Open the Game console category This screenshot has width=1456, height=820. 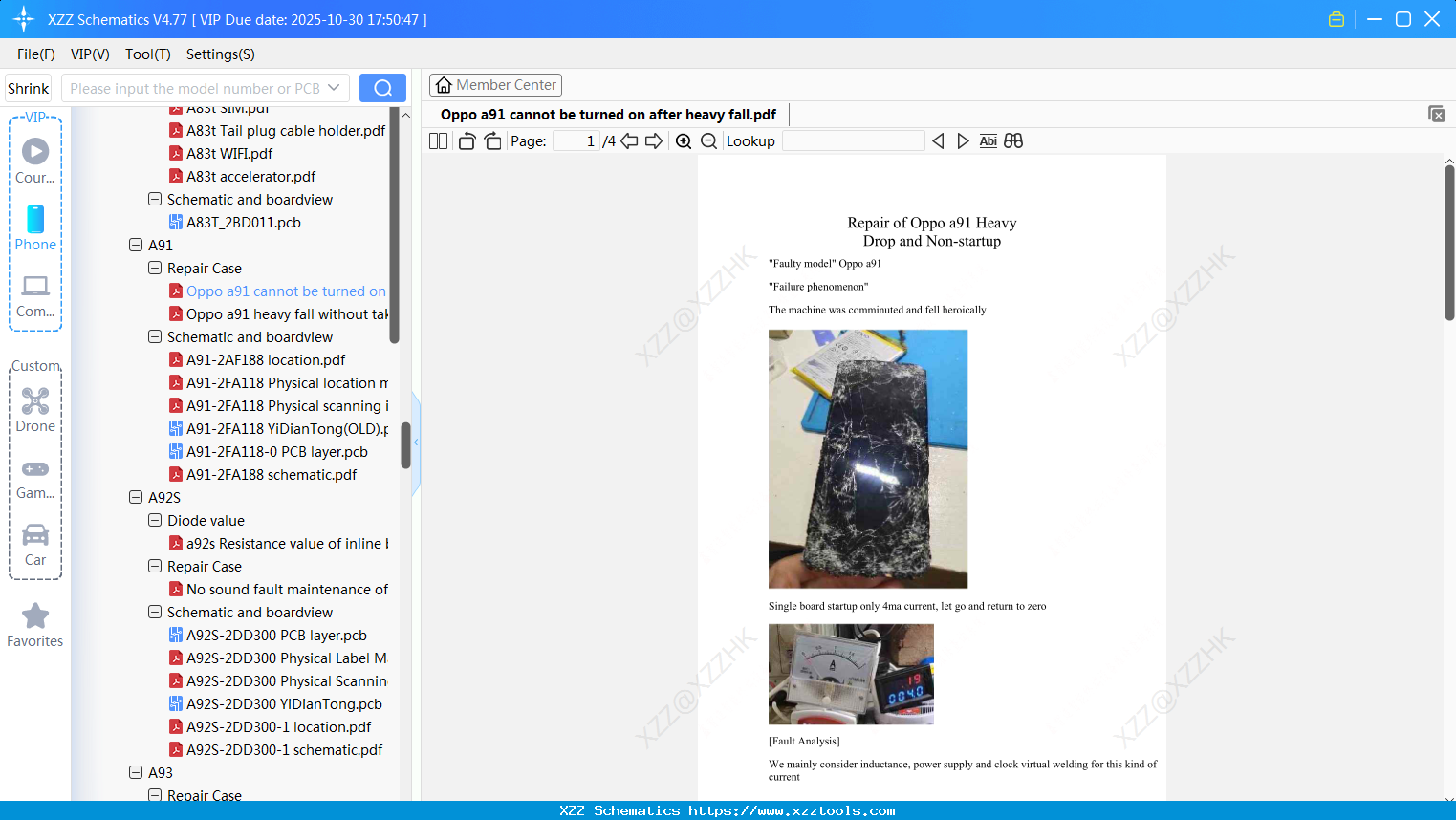click(35, 478)
